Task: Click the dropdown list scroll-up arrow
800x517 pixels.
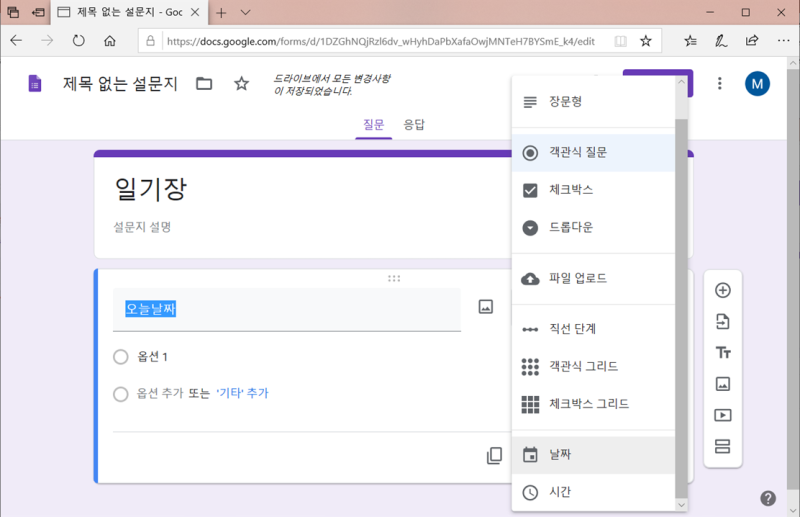Action: pyautogui.click(x=681, y=82)
